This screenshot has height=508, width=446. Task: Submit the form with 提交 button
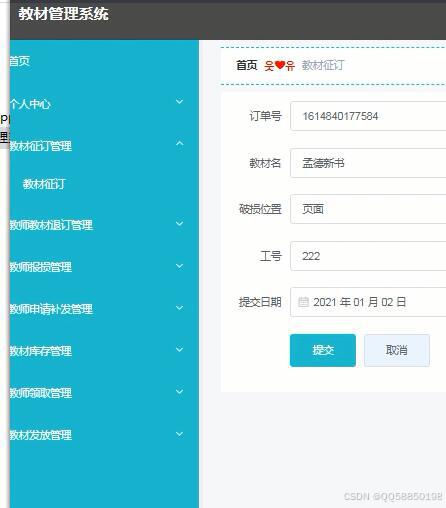pyautogui.click(x=323, y=350)
